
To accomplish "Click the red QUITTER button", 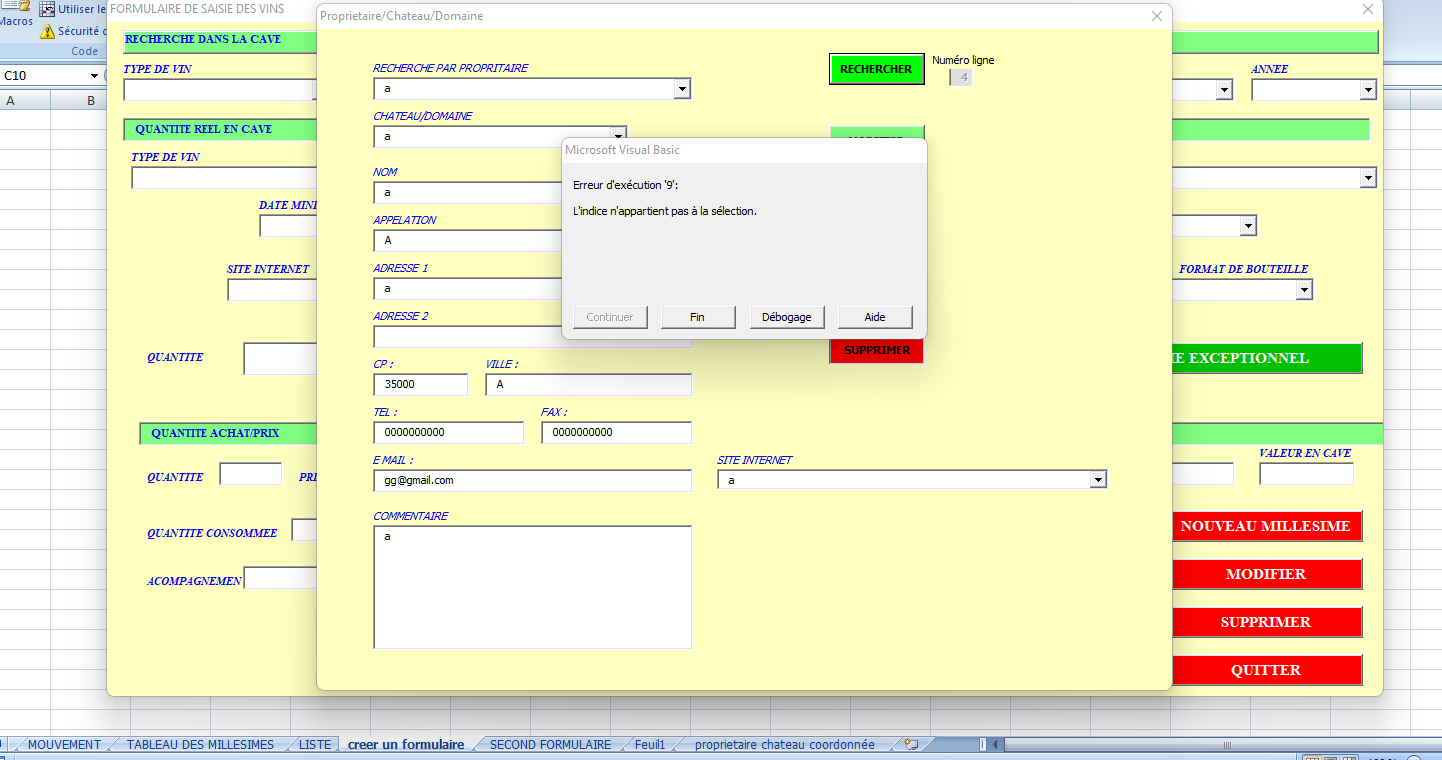I will [x=1265, y=670].
